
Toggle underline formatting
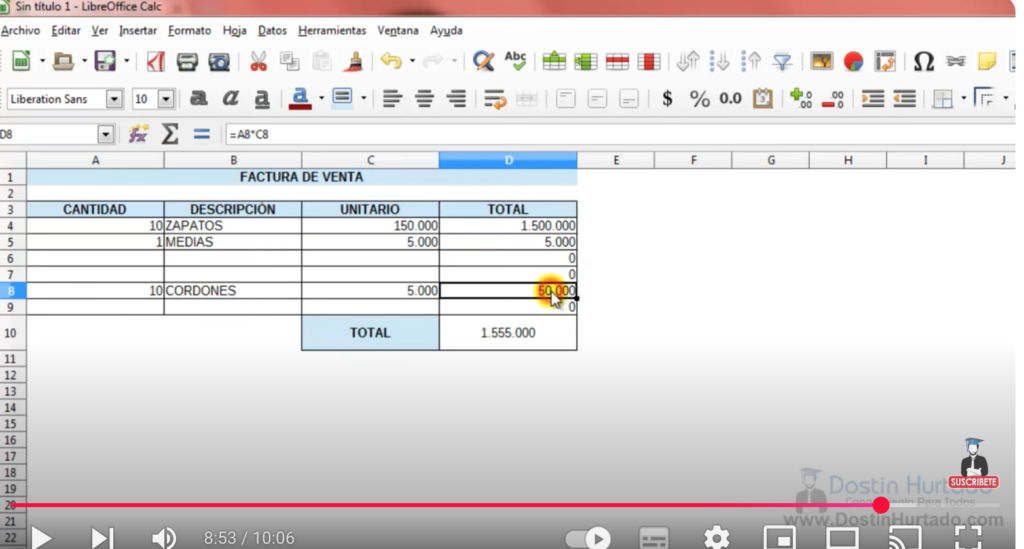coord(262,99)
